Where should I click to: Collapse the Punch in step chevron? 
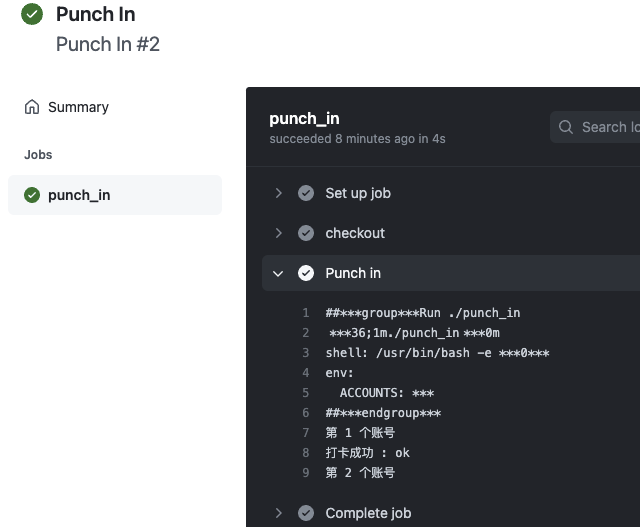pyautogui.click(x=278, y=273)
